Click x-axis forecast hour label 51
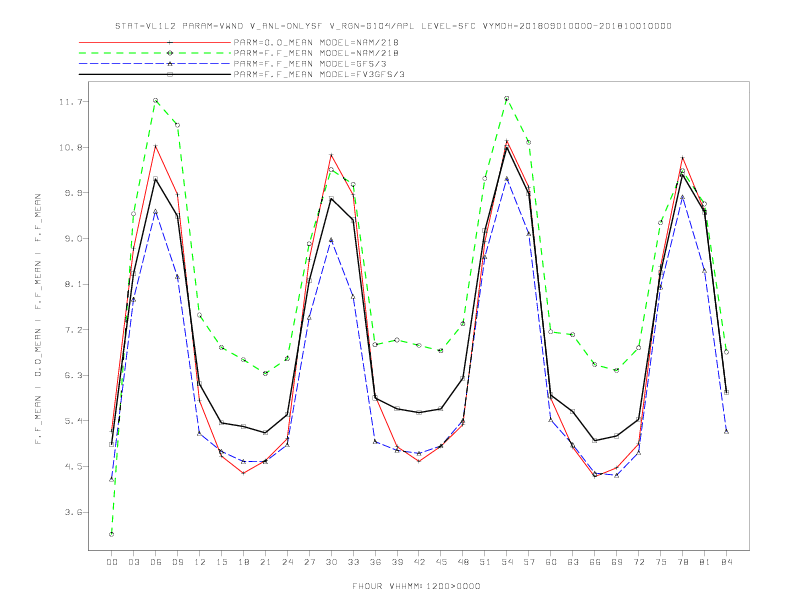This screenshot has width=792, height=612. [x=485, y=562]
